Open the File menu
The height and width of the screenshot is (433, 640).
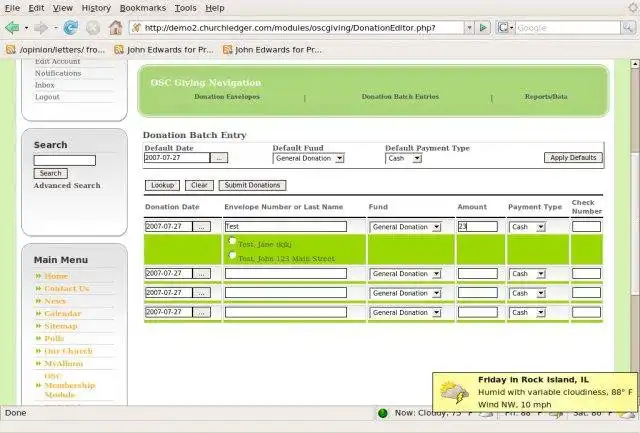tap(12, 8)
